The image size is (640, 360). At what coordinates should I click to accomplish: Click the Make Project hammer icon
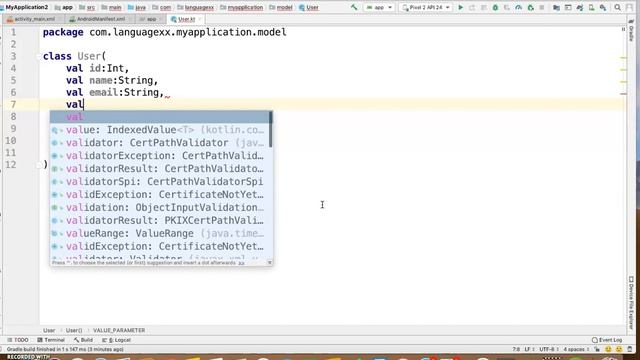point(354,7)
